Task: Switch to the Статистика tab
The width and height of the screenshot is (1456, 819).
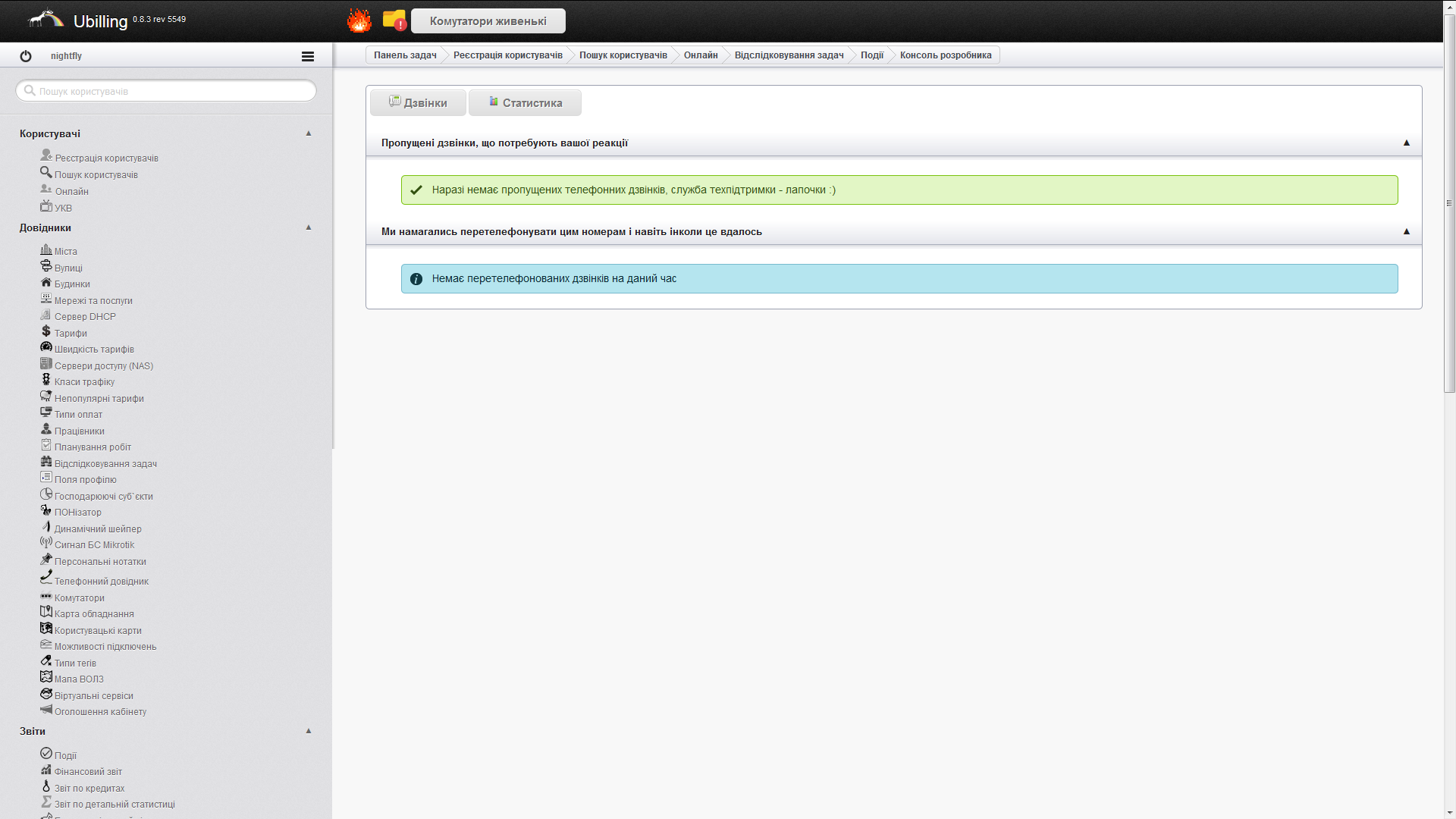Action: pyautogui.click(x=525, y=103)
